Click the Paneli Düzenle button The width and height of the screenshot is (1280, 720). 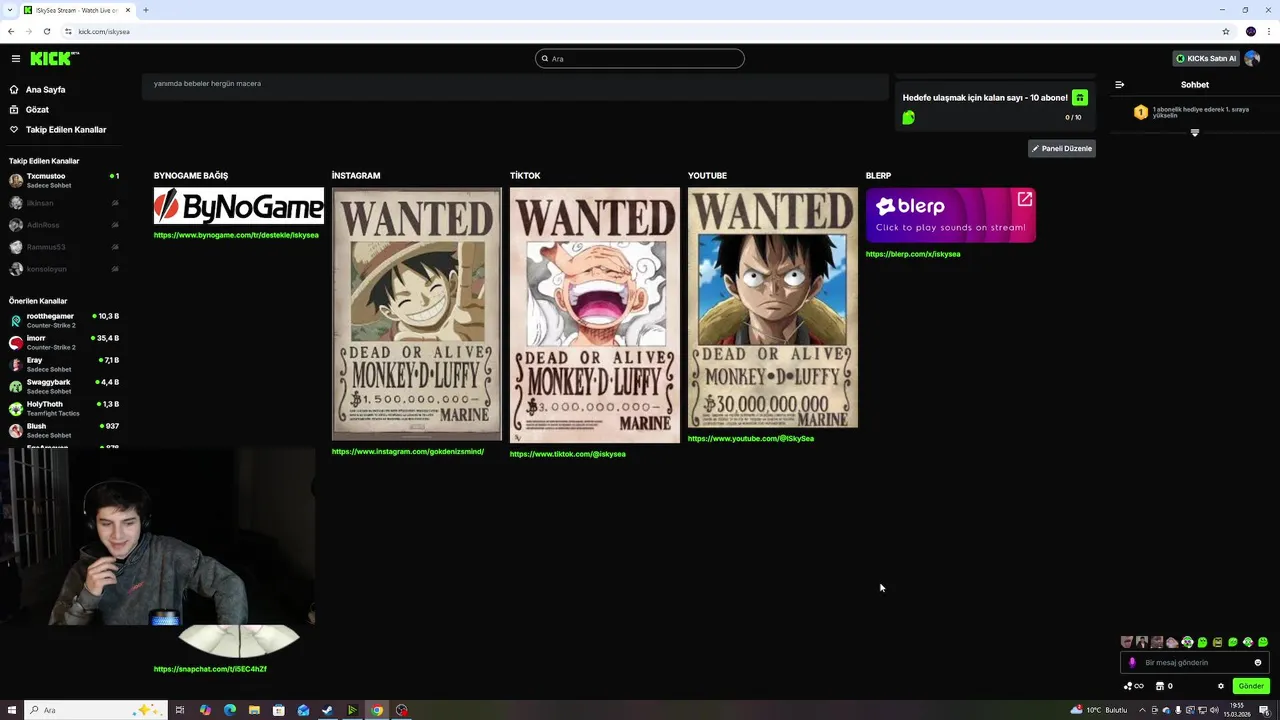tap(1062, 148)
